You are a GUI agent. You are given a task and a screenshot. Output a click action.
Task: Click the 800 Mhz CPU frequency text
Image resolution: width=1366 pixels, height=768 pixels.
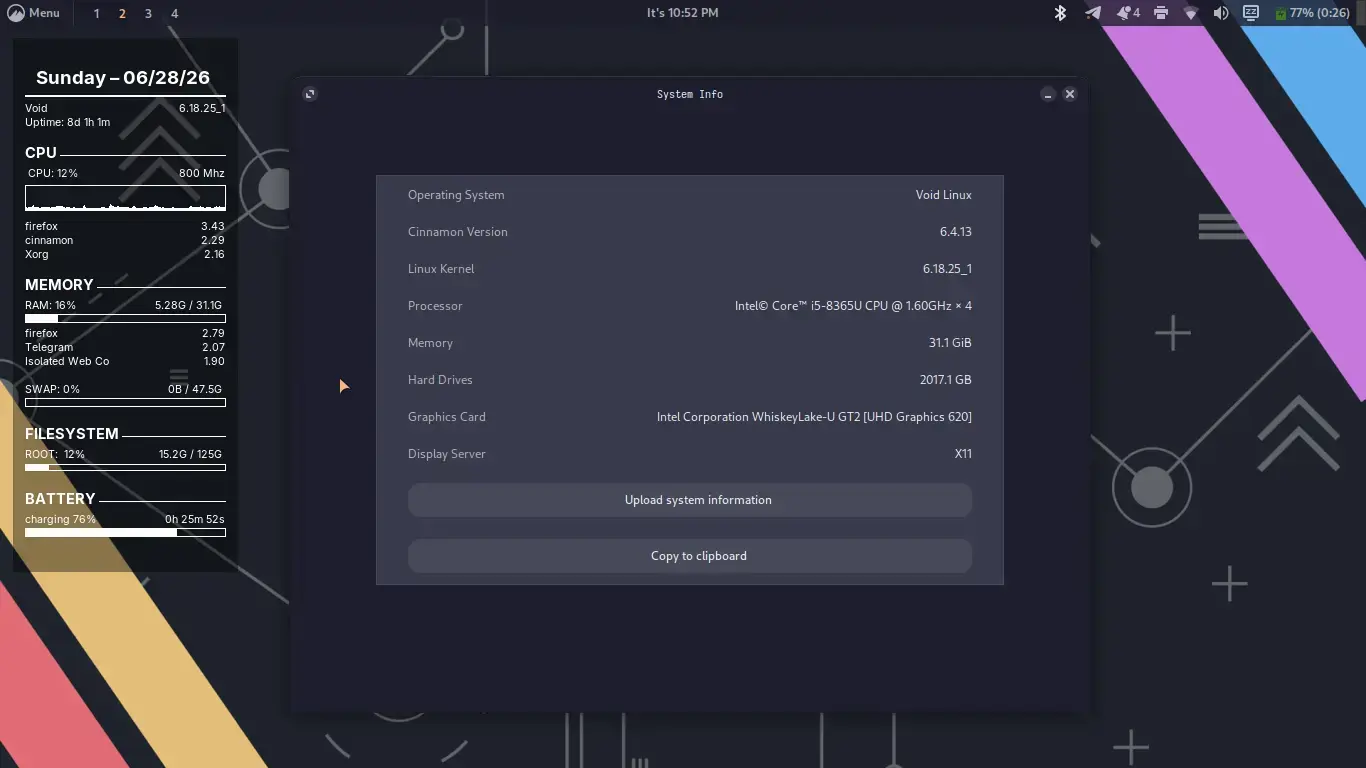(x=202, y=173)
